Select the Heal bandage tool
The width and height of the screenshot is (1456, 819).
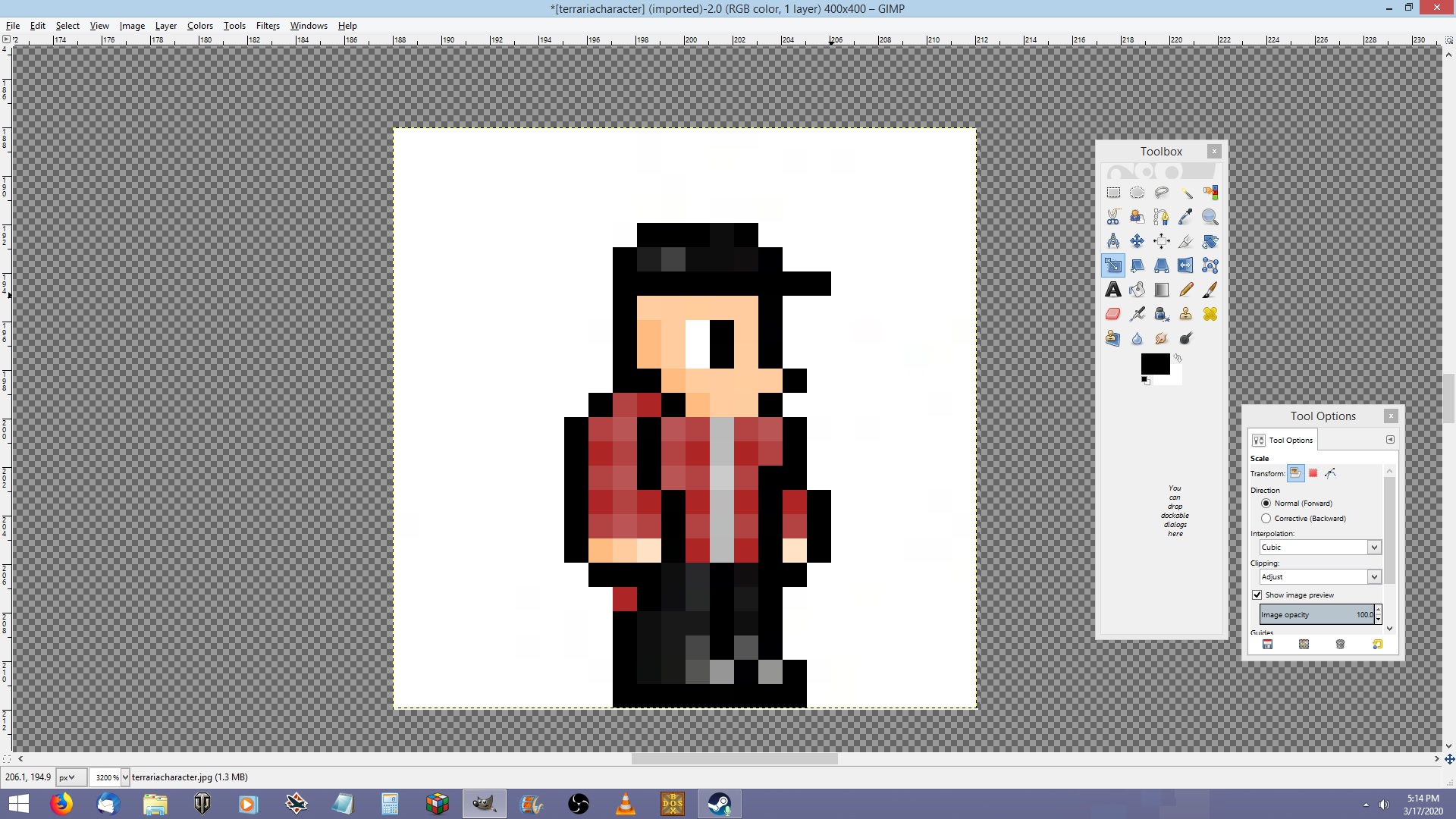click(x=1210, y=314)
